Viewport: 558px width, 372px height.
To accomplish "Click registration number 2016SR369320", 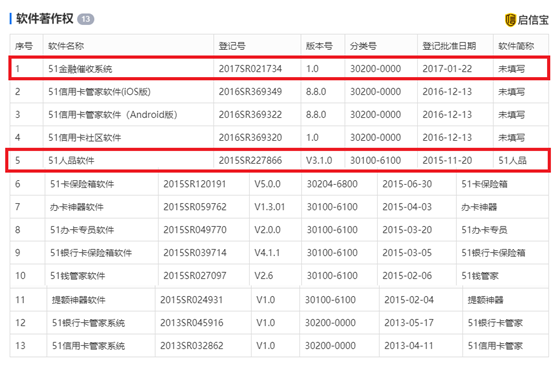I will (x=250, y=137).
